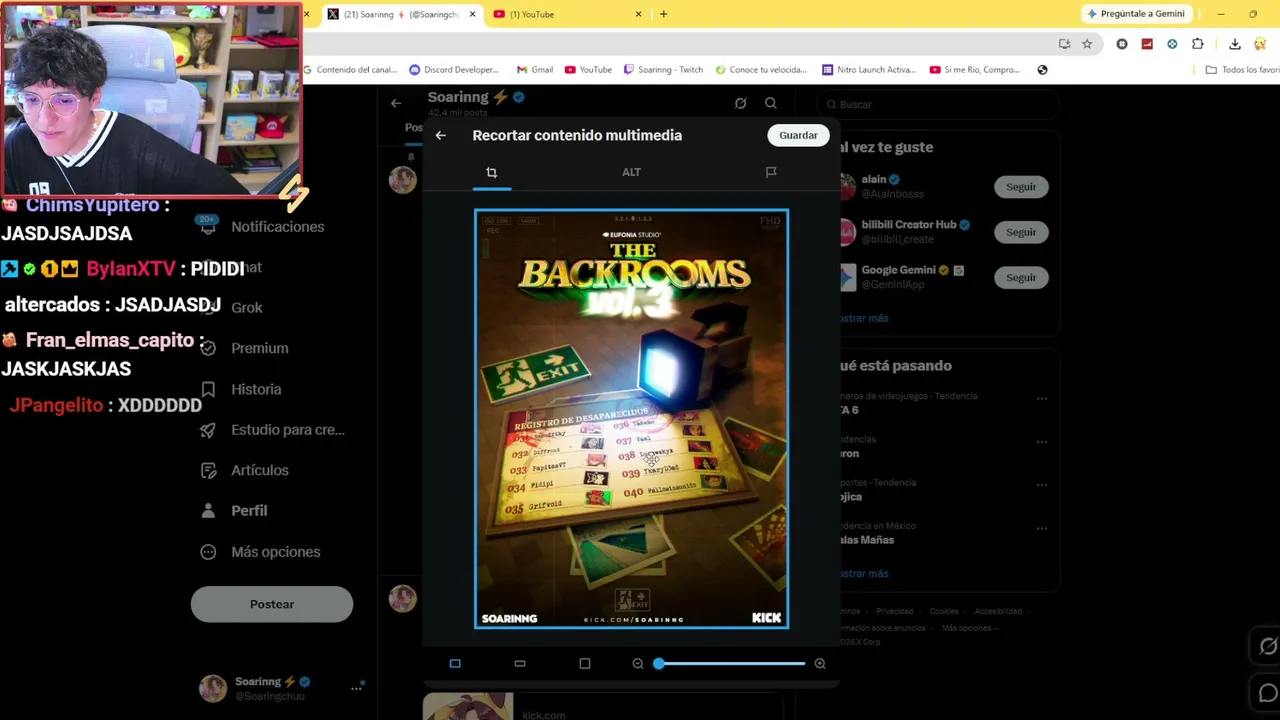The width and height of the screenshot is (1280, 720).
Task: Open options for the Mojica trend
Action: point(1042,484)
